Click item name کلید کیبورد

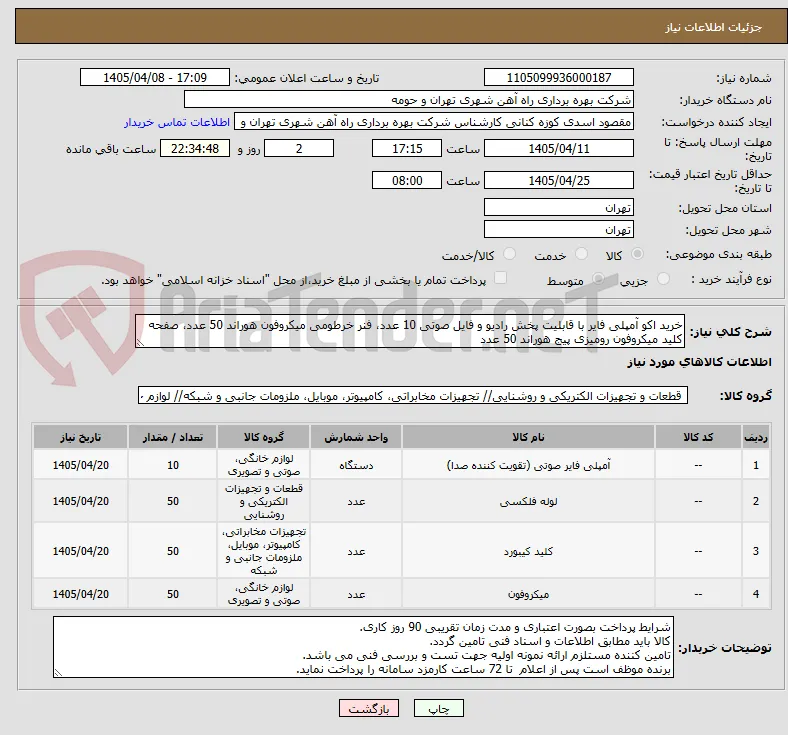(528, 551)
